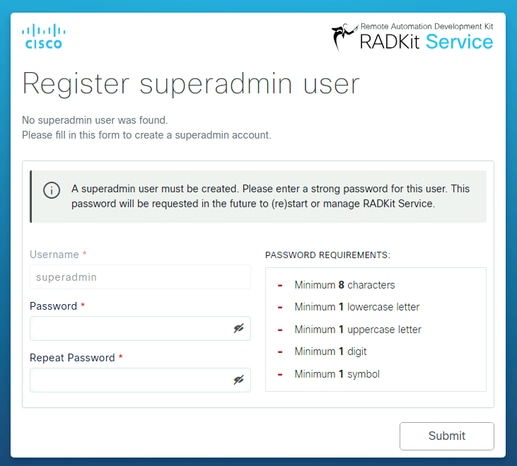Image resolution: width=517 pixels, height=466 pixels.
Task: Click the "No superadmin user was found." text
Action: click(x=95, y=120)
